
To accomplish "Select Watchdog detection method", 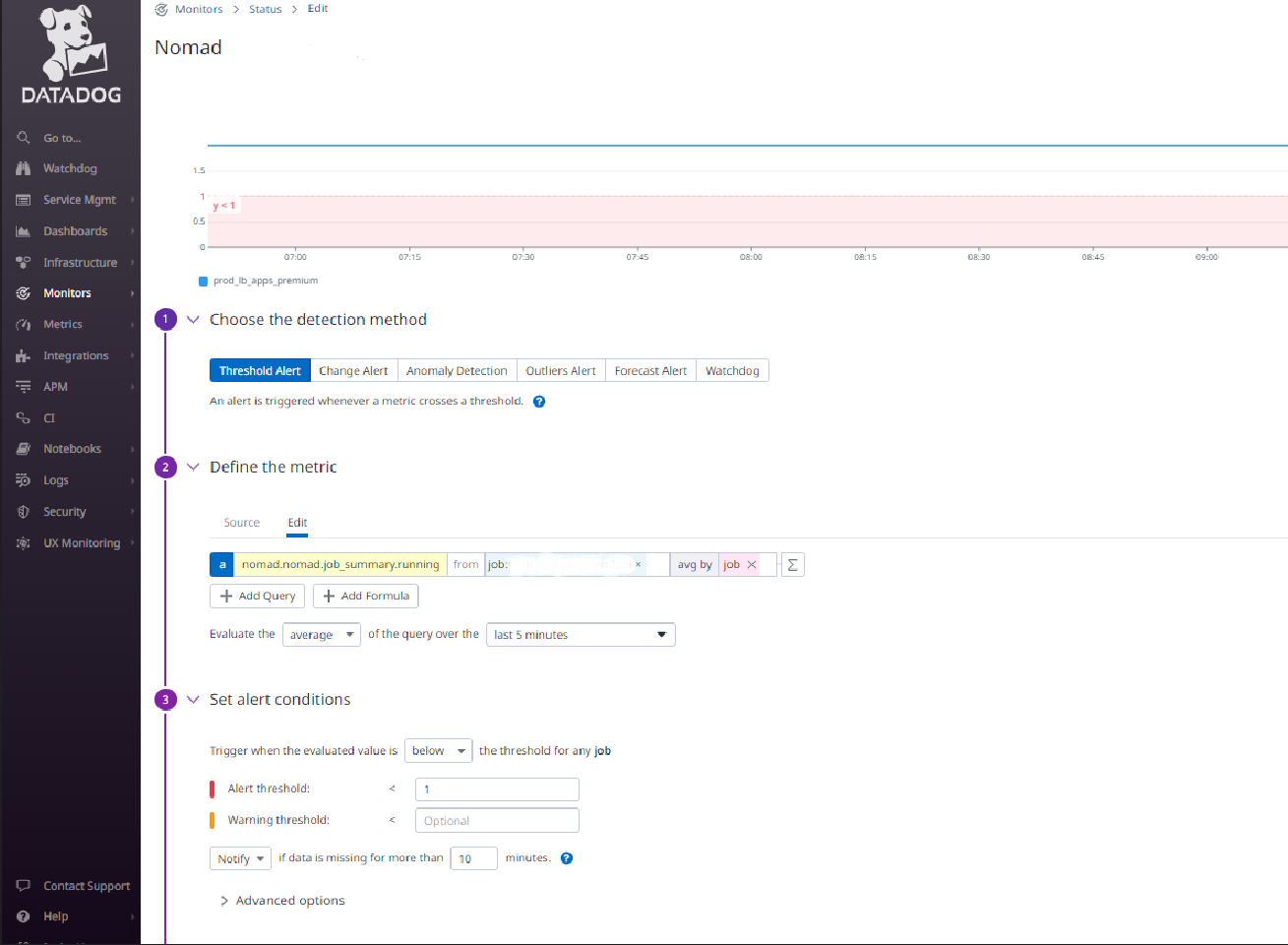I will 732,371.
